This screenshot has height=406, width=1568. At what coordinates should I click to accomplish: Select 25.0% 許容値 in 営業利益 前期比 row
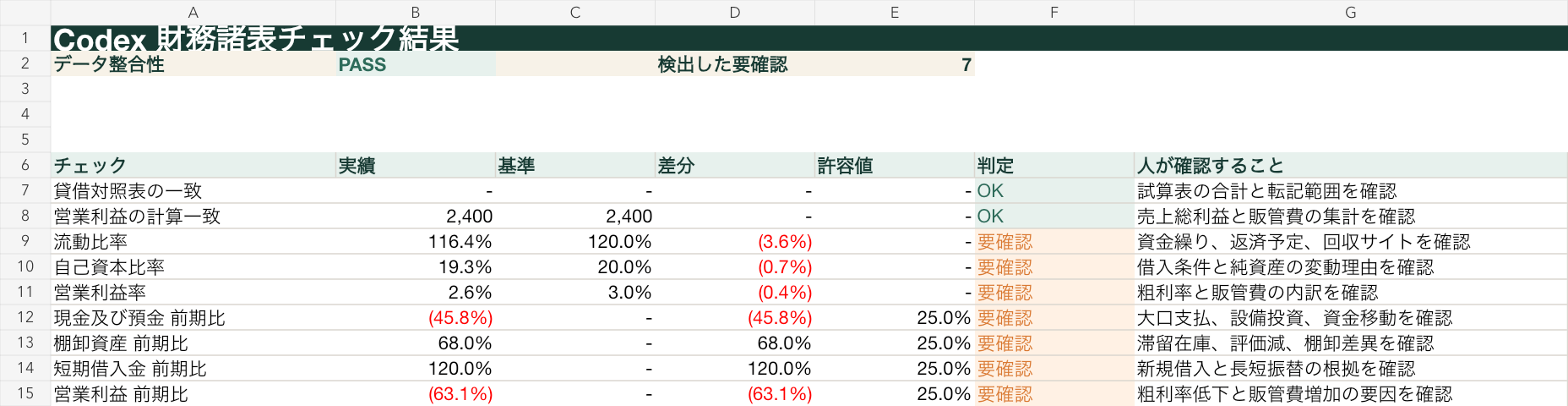(x=895, y=393)
